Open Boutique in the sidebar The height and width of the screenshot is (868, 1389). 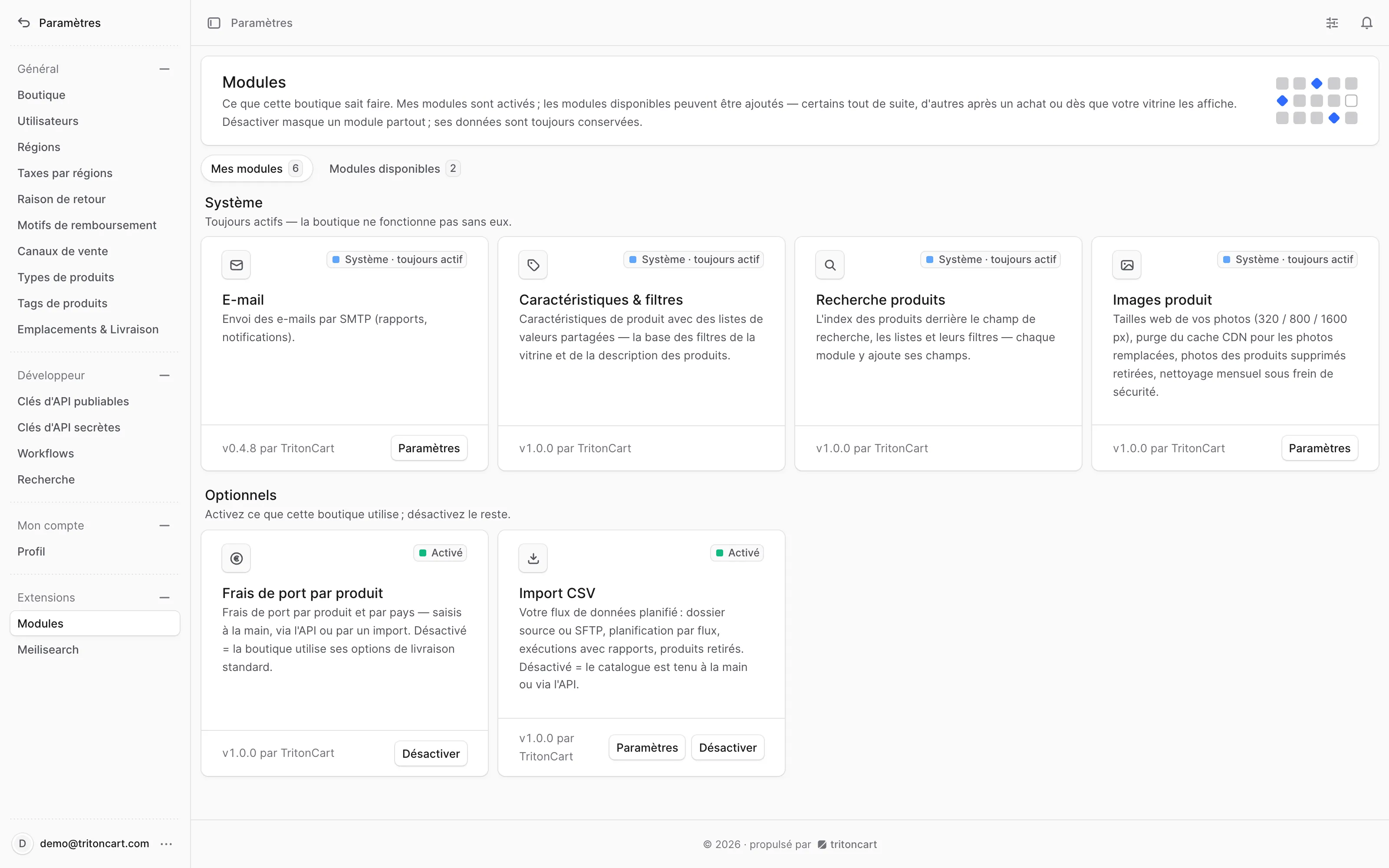[x=95, y=95]
